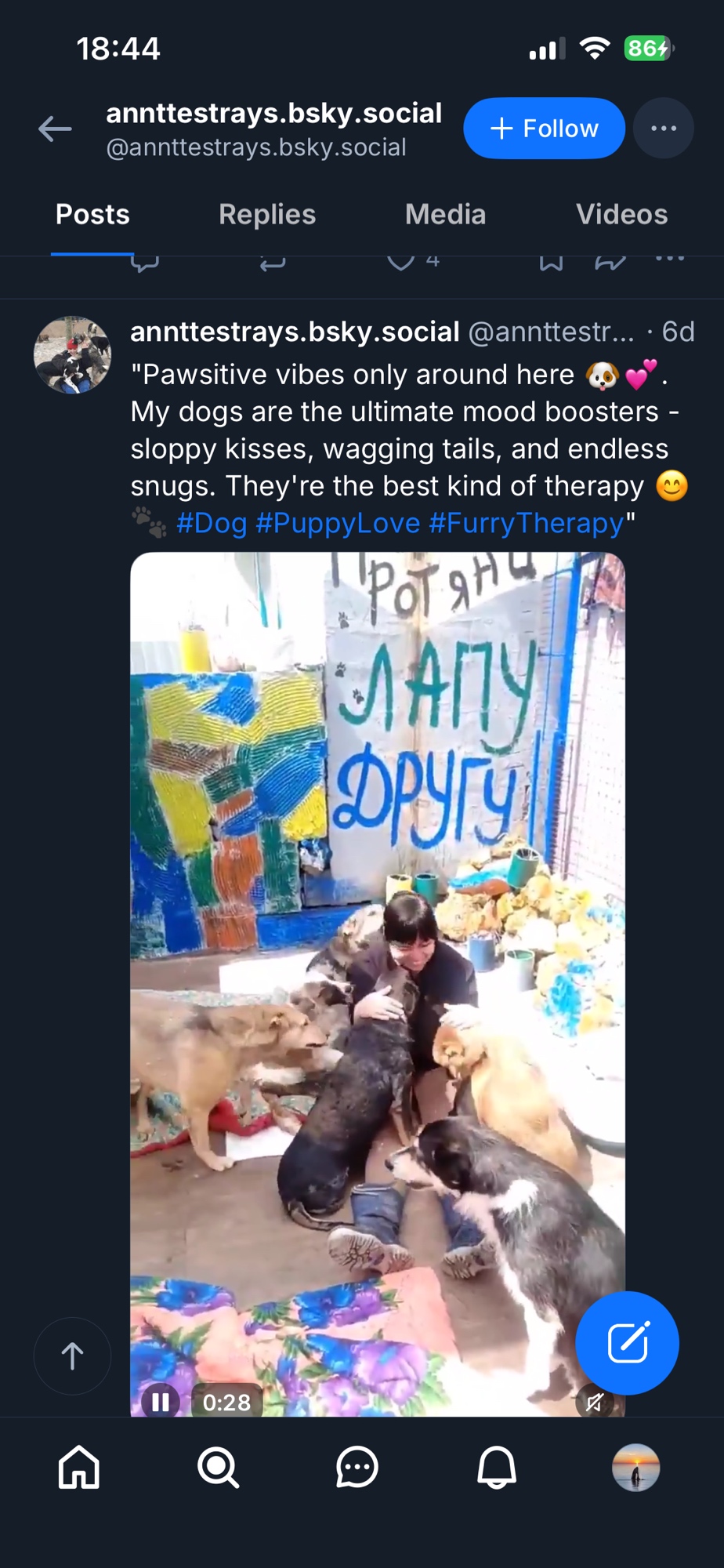Open the three-dot profile options menu
The image size is (724, 1568).
(663, 129)
